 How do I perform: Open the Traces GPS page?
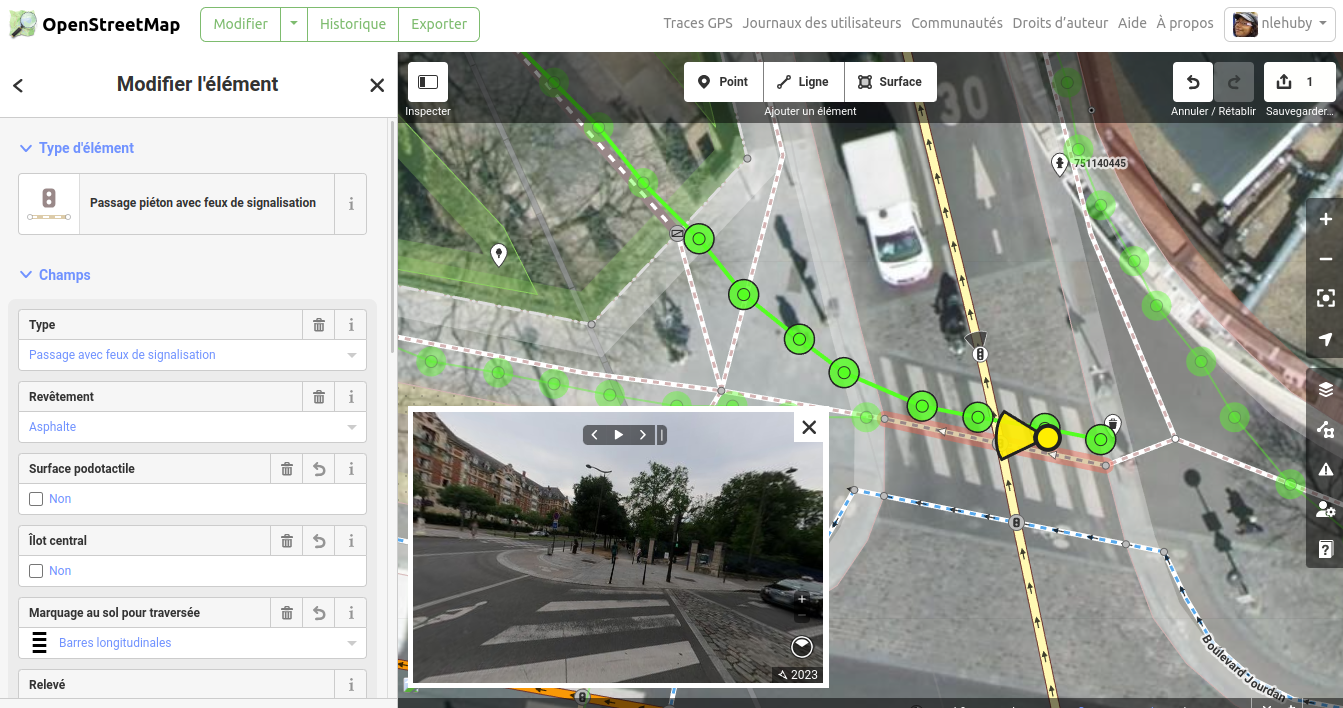click(697, 22)
